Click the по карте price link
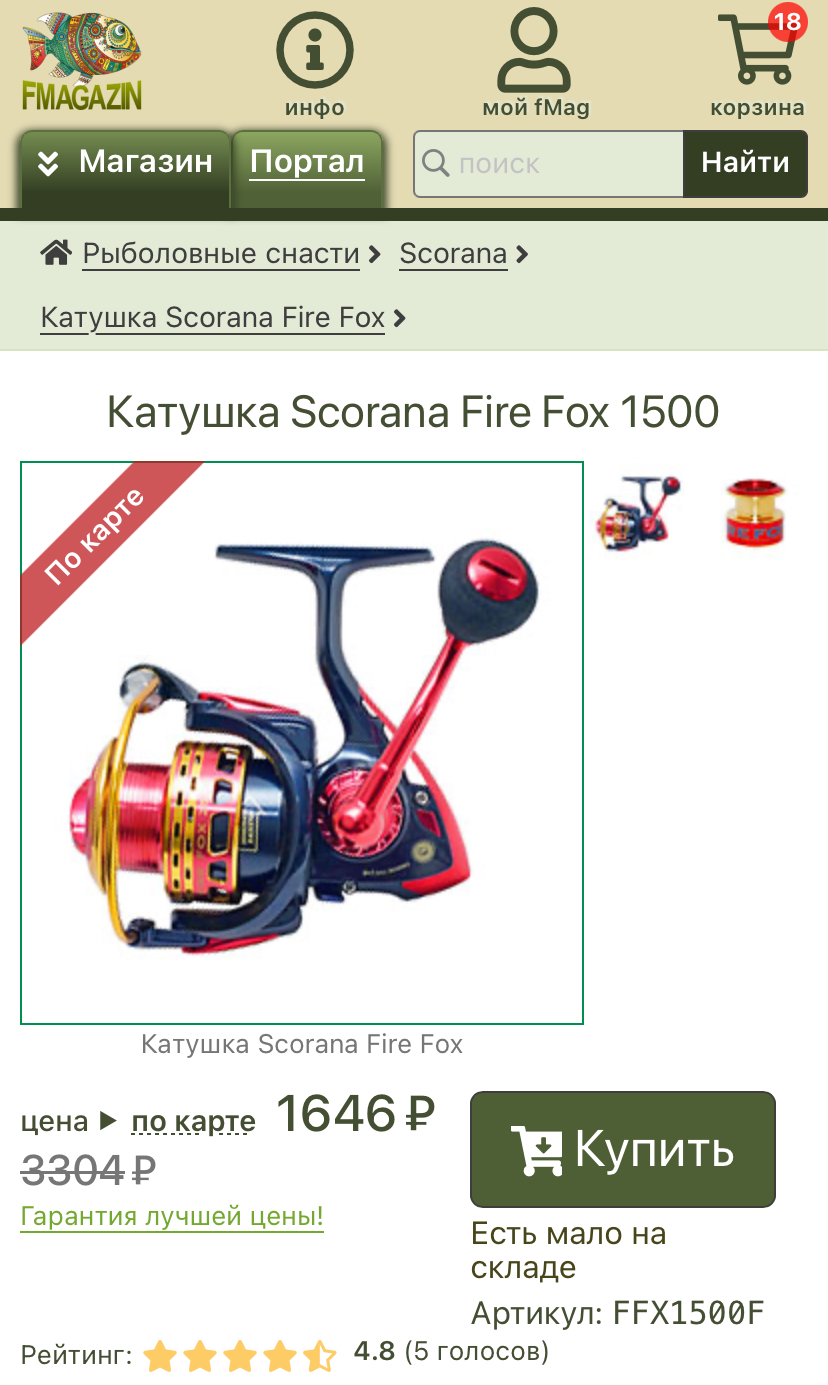This screenshot has width=828, height=1385. 193,1122
